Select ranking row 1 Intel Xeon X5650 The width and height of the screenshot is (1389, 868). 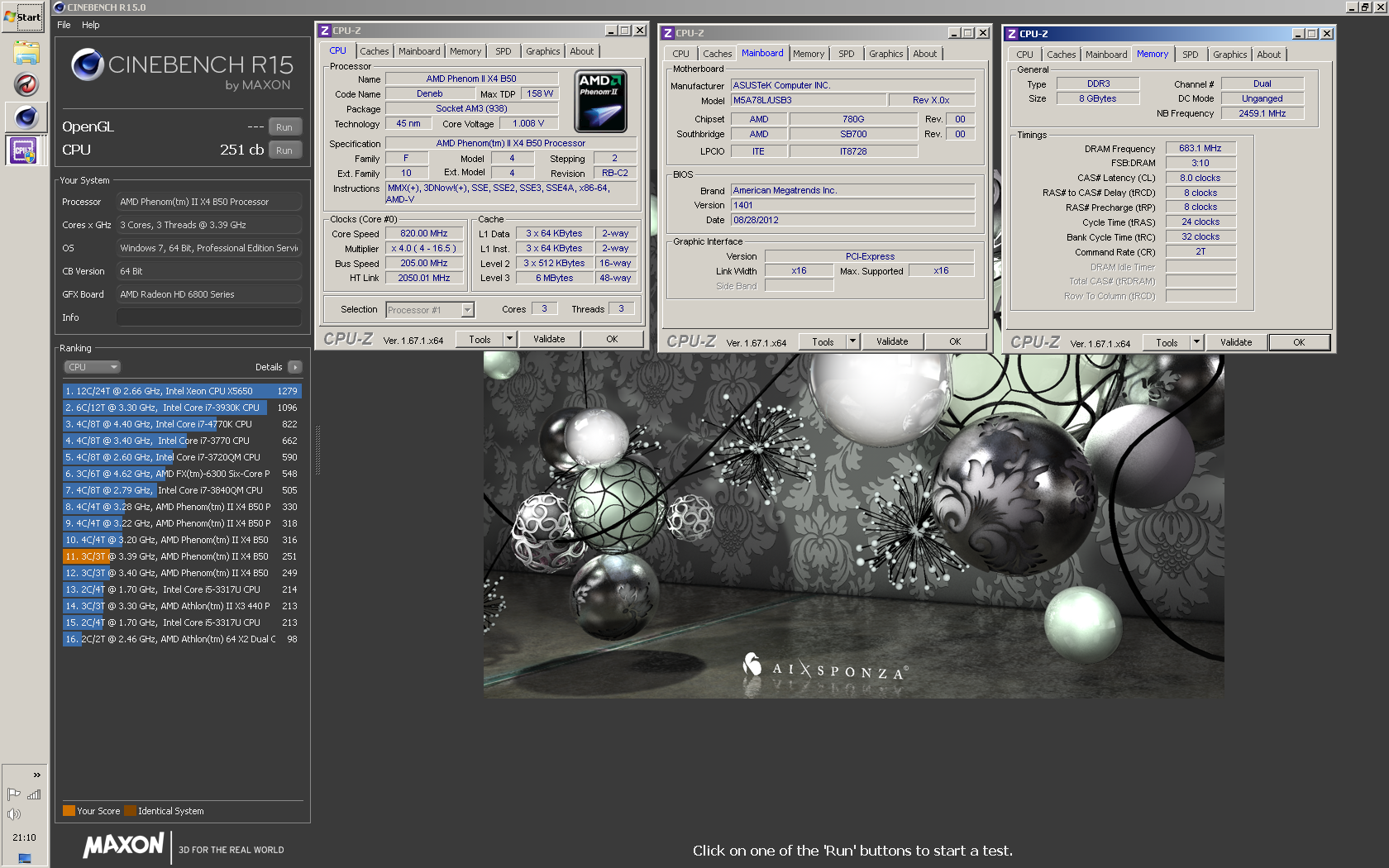point(182,391)
